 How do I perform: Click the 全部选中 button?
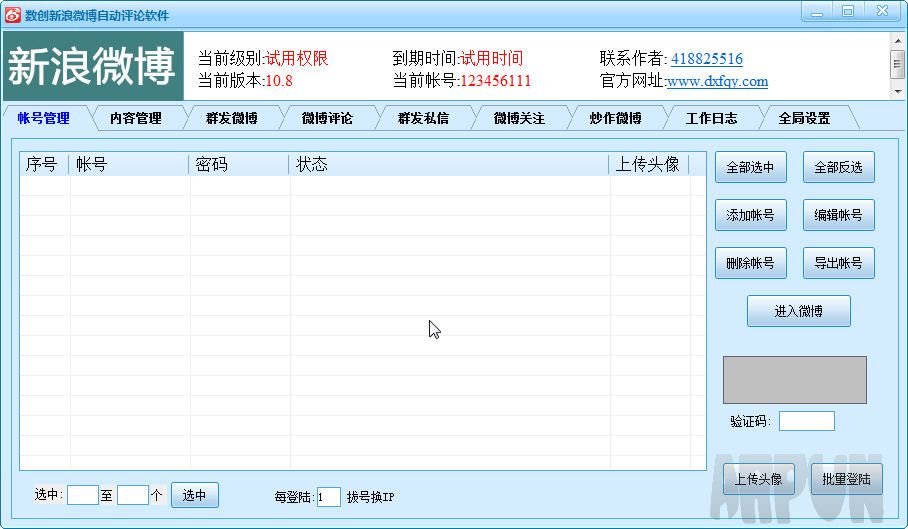click(750, 167)
